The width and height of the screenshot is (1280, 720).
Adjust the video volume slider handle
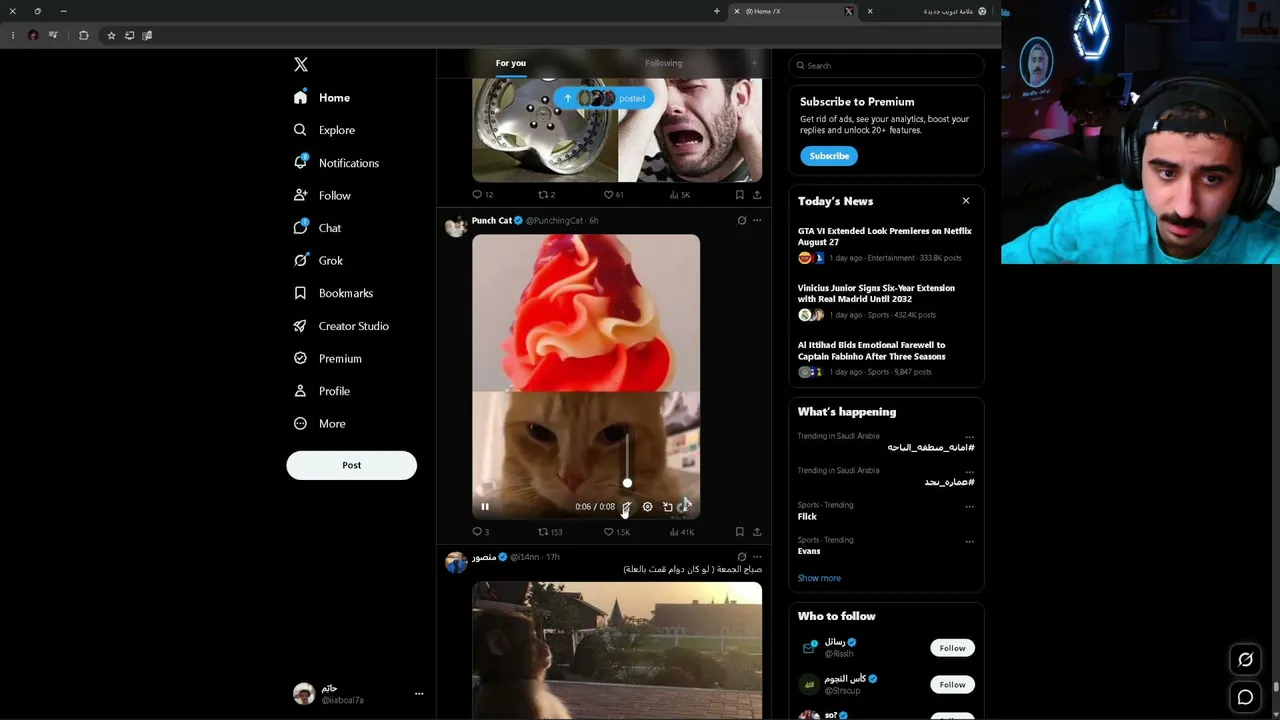point(627,483)
